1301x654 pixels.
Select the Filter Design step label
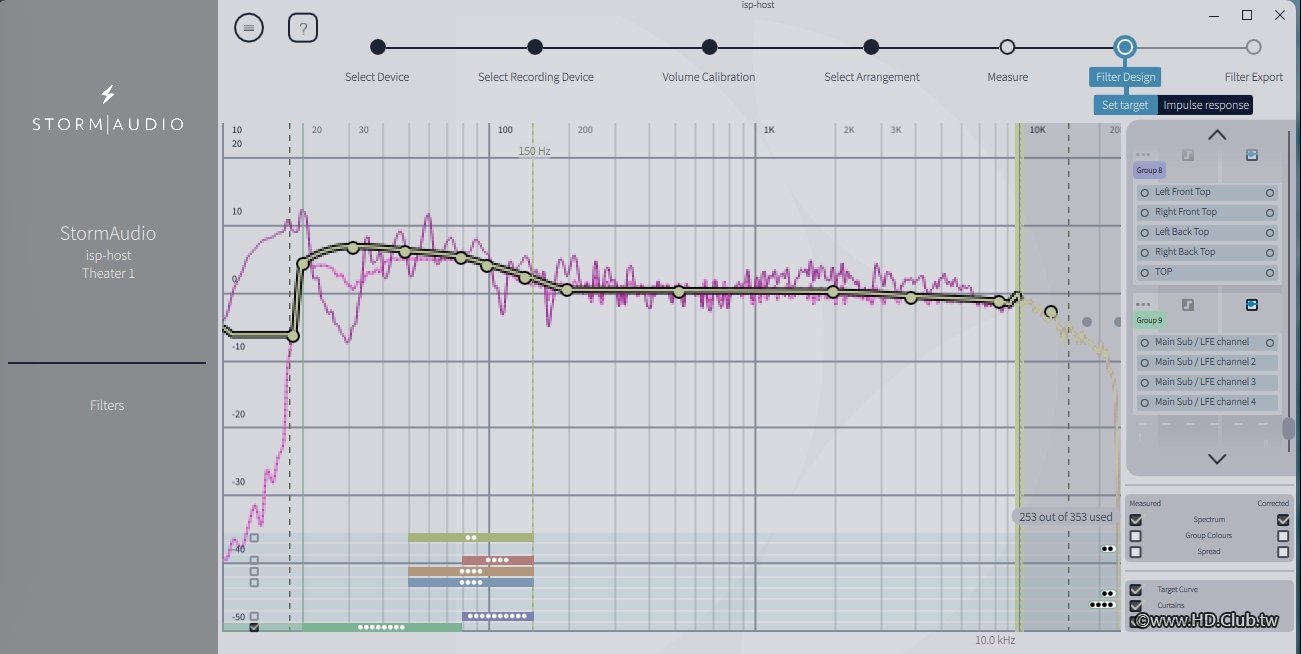tap(1125, 77)
